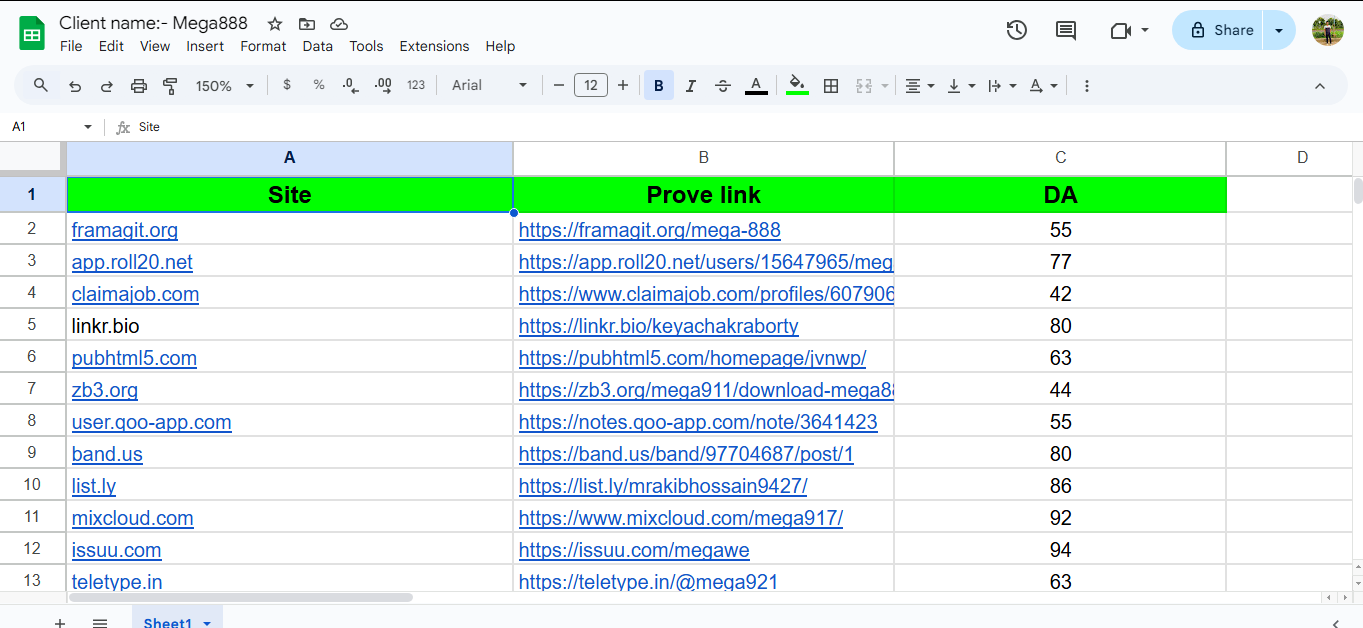Toggle strikethrough formatting button
The height and width of the screenshot is (628, 1363).
point(723,86)
